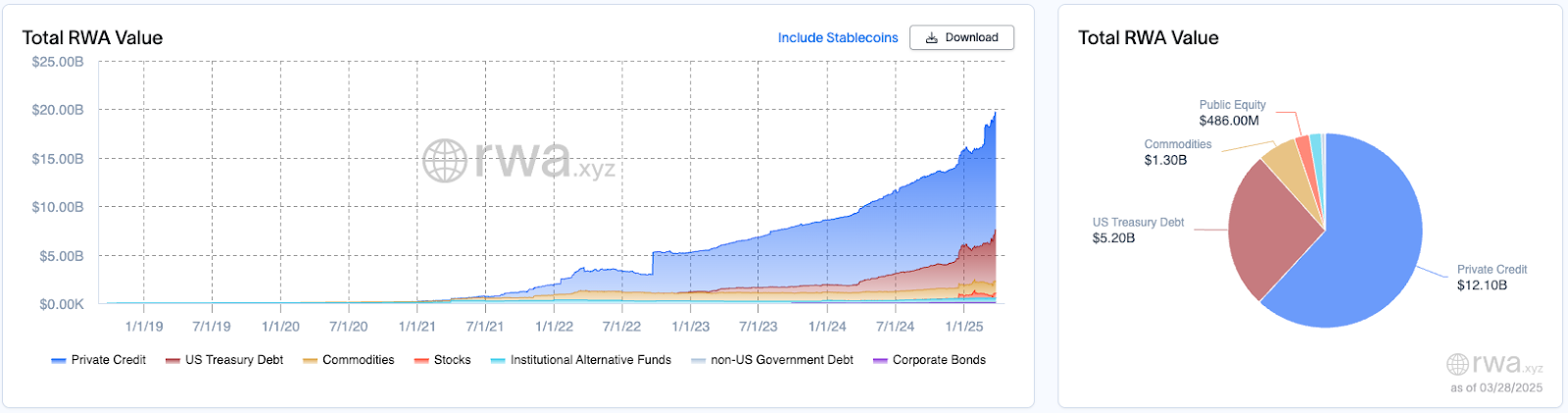This screenshot has width=1568, height=413.
Task: Toggle Commodities legend series
Action: 349,360
